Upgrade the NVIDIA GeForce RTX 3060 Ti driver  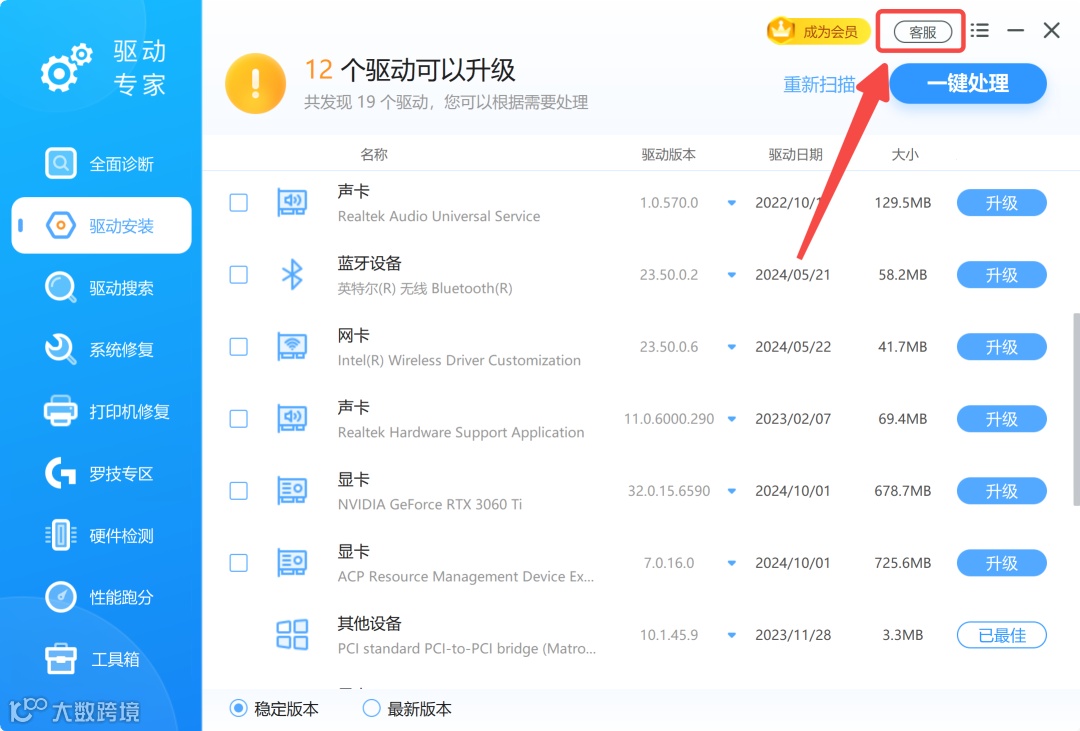(x=1001, y=491)
